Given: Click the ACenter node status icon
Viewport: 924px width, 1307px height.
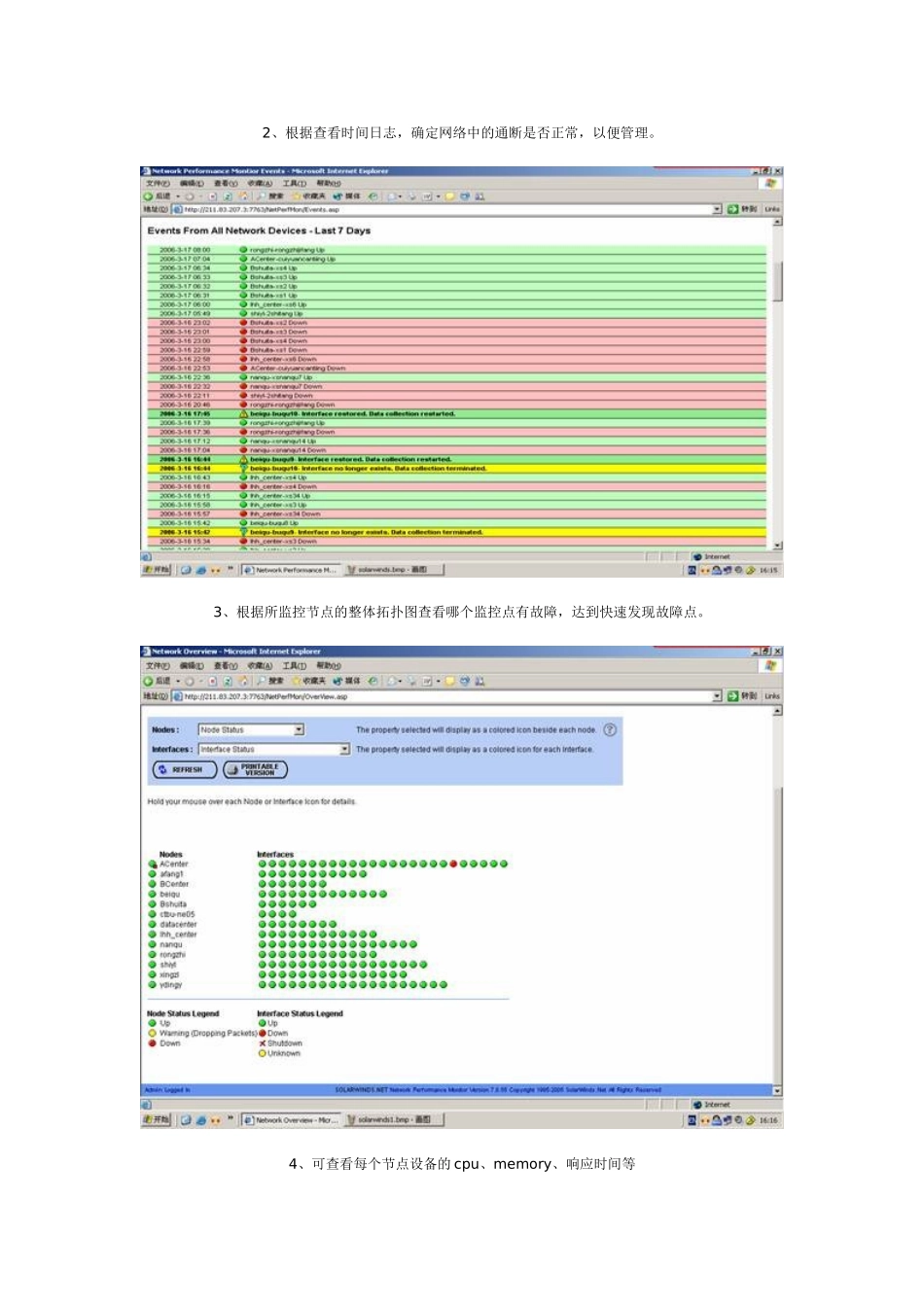Looking at the screenshot, I should (x=153, y=864).
